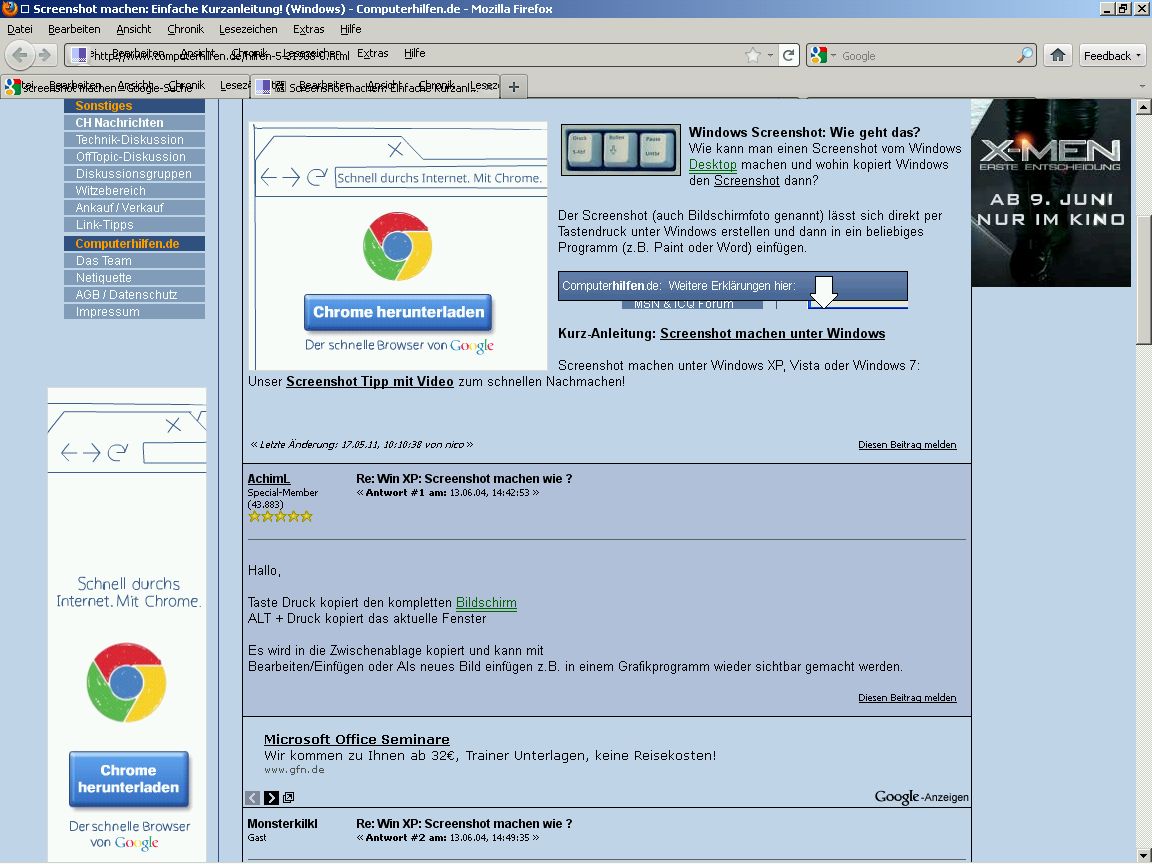The width and height of the screenshot is (1152, 864).
Task: Open AchimL user profile link
Action: [269, 479]
